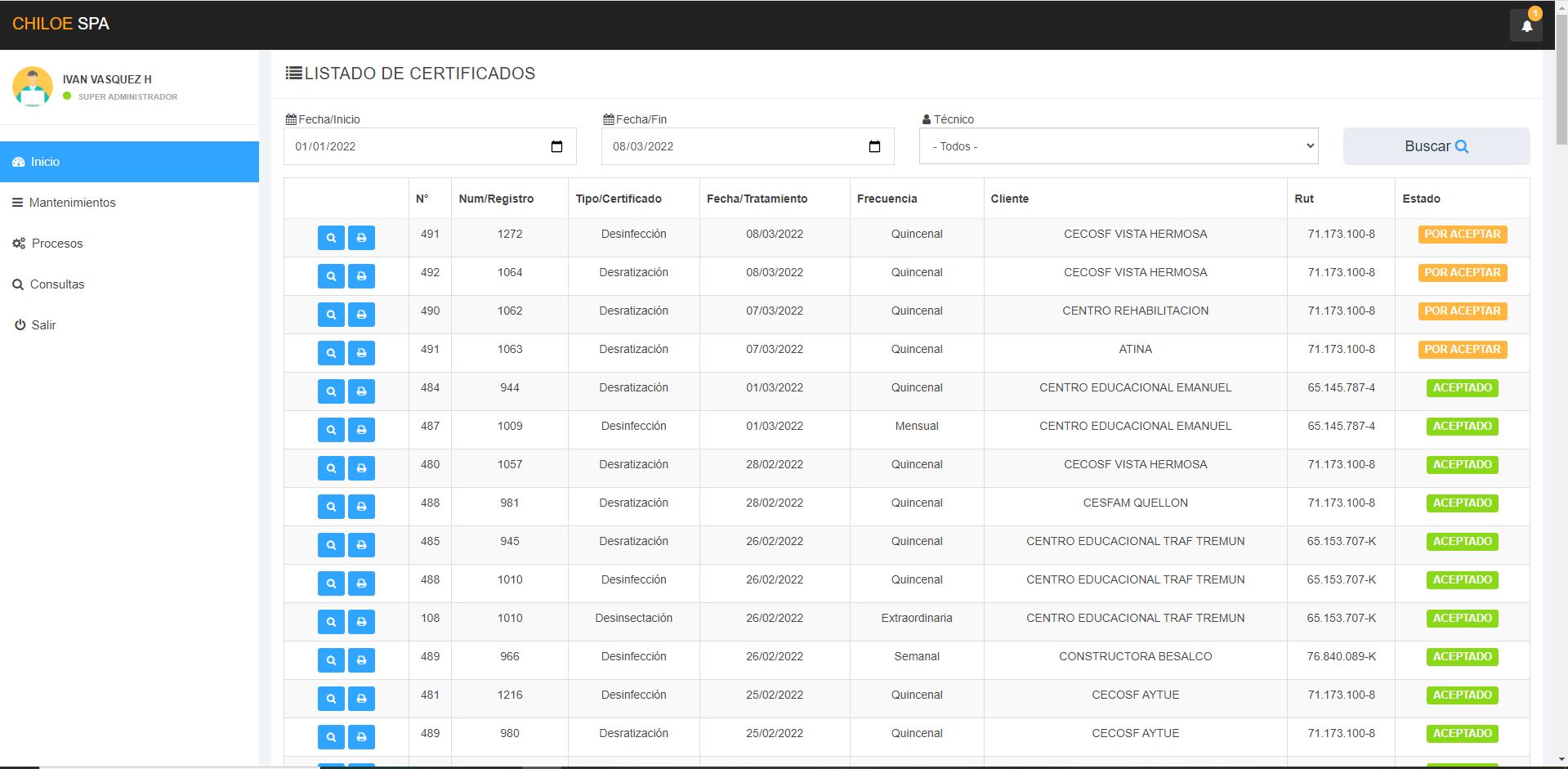Click Salir to log out
Screen dimensions: 1568x769
click(42, 325)
